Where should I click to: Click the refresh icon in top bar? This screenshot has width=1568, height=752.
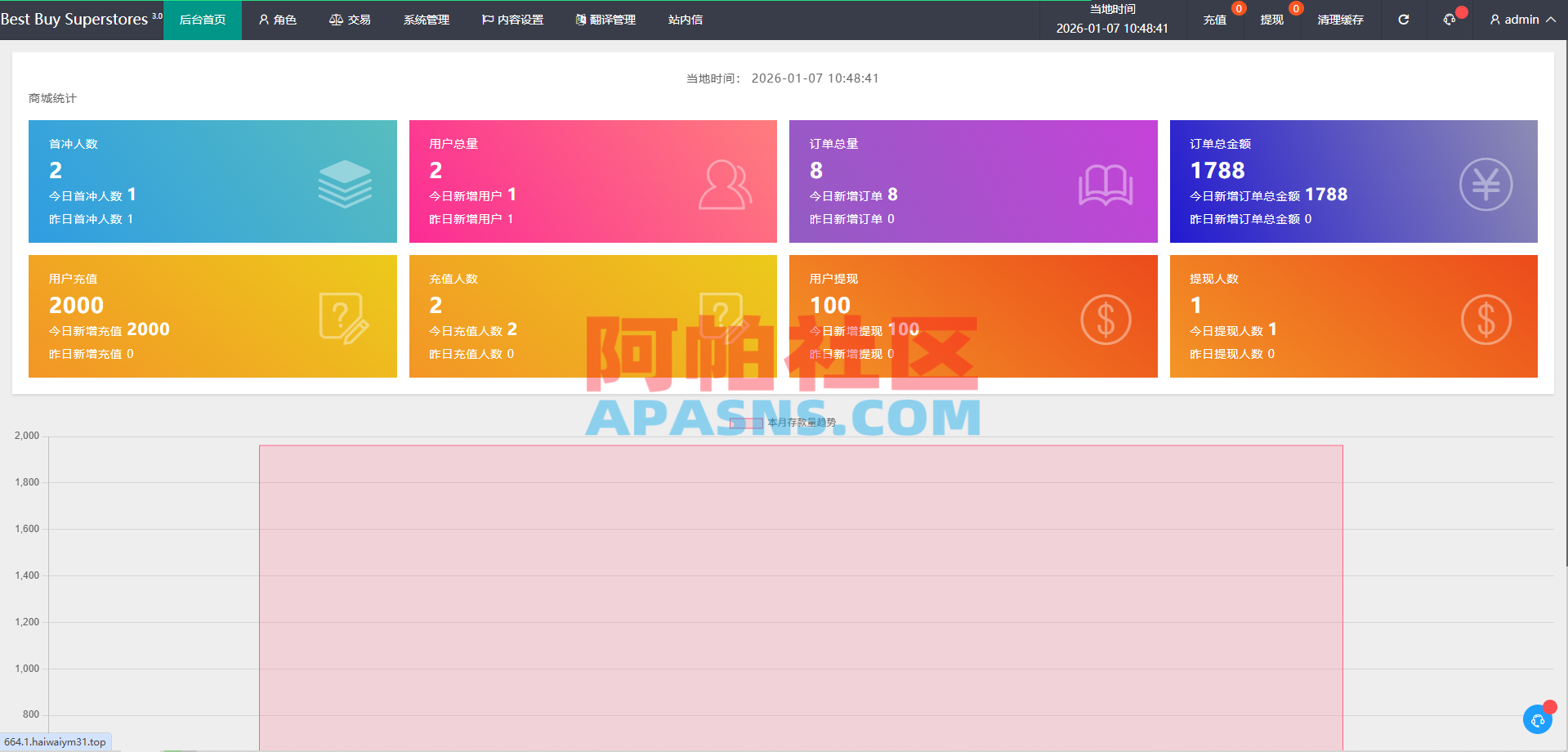[1403, 20]
